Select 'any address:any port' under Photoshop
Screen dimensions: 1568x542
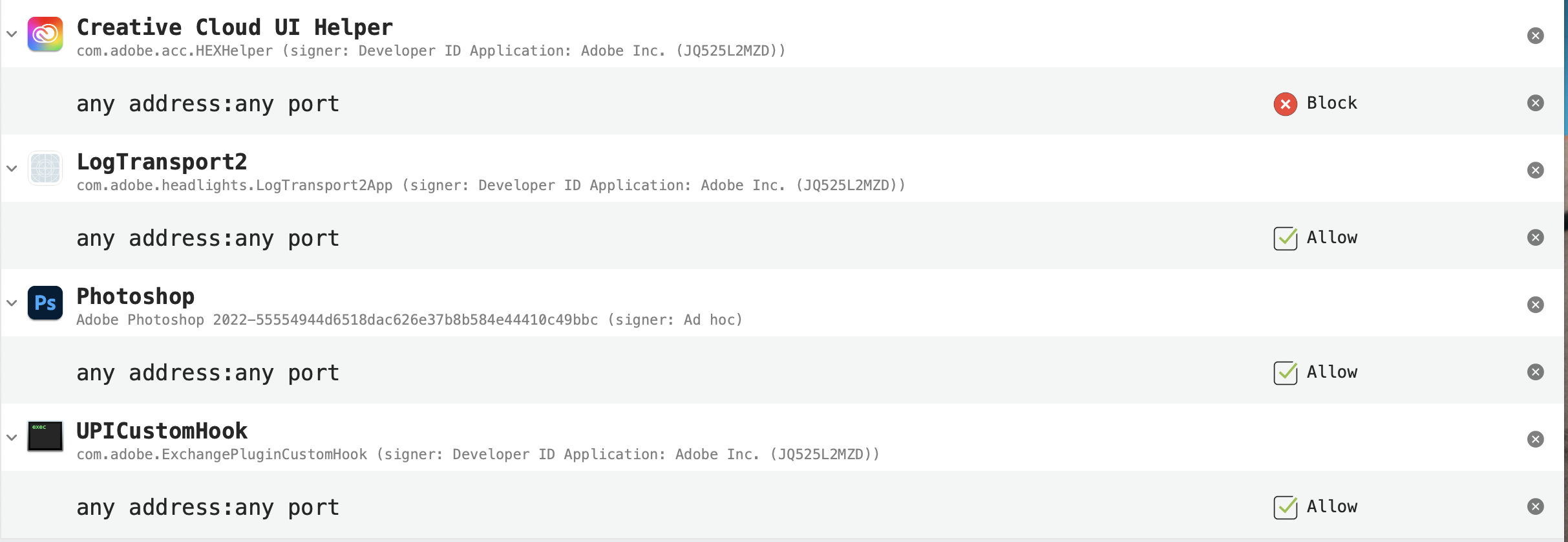[208, 373]
